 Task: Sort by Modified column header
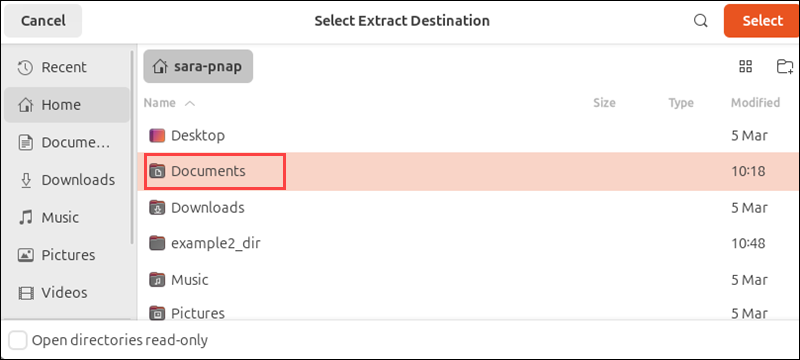click(x=756, y=103)
